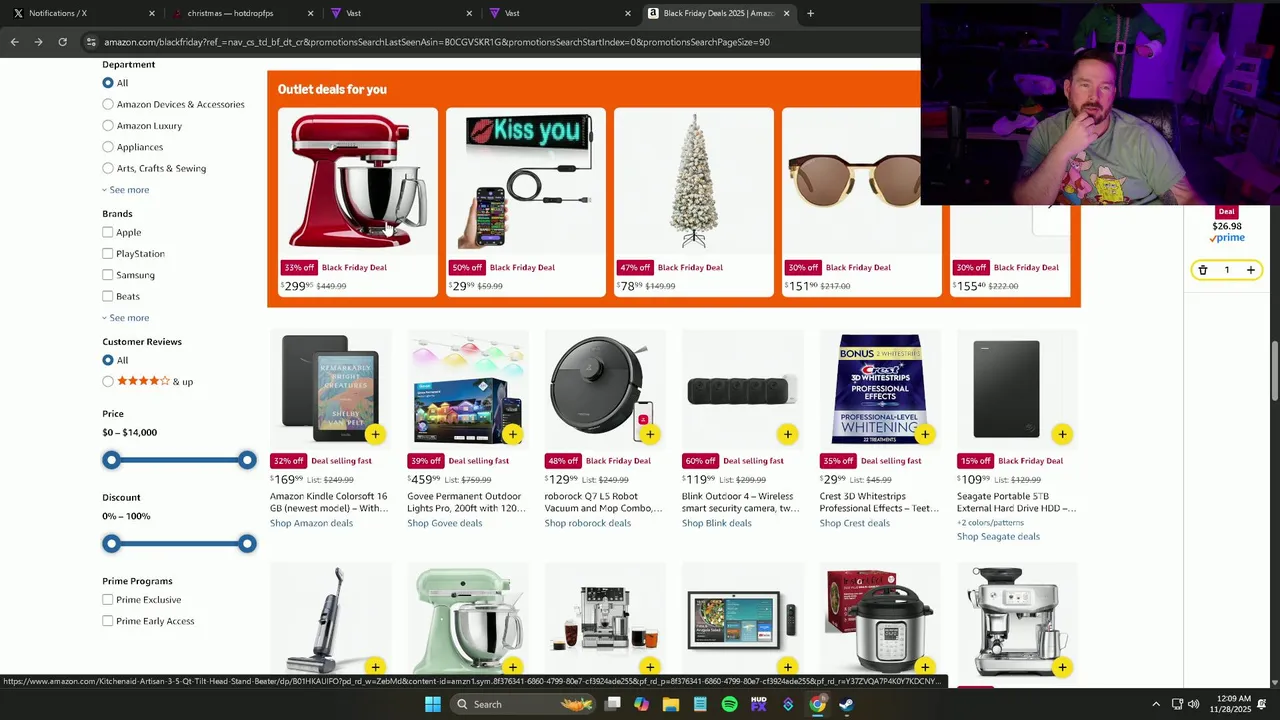This screenshot has width=1280, height=720.
Task: Enable the Prime Early Access filter
Action: tap(108, 621)
